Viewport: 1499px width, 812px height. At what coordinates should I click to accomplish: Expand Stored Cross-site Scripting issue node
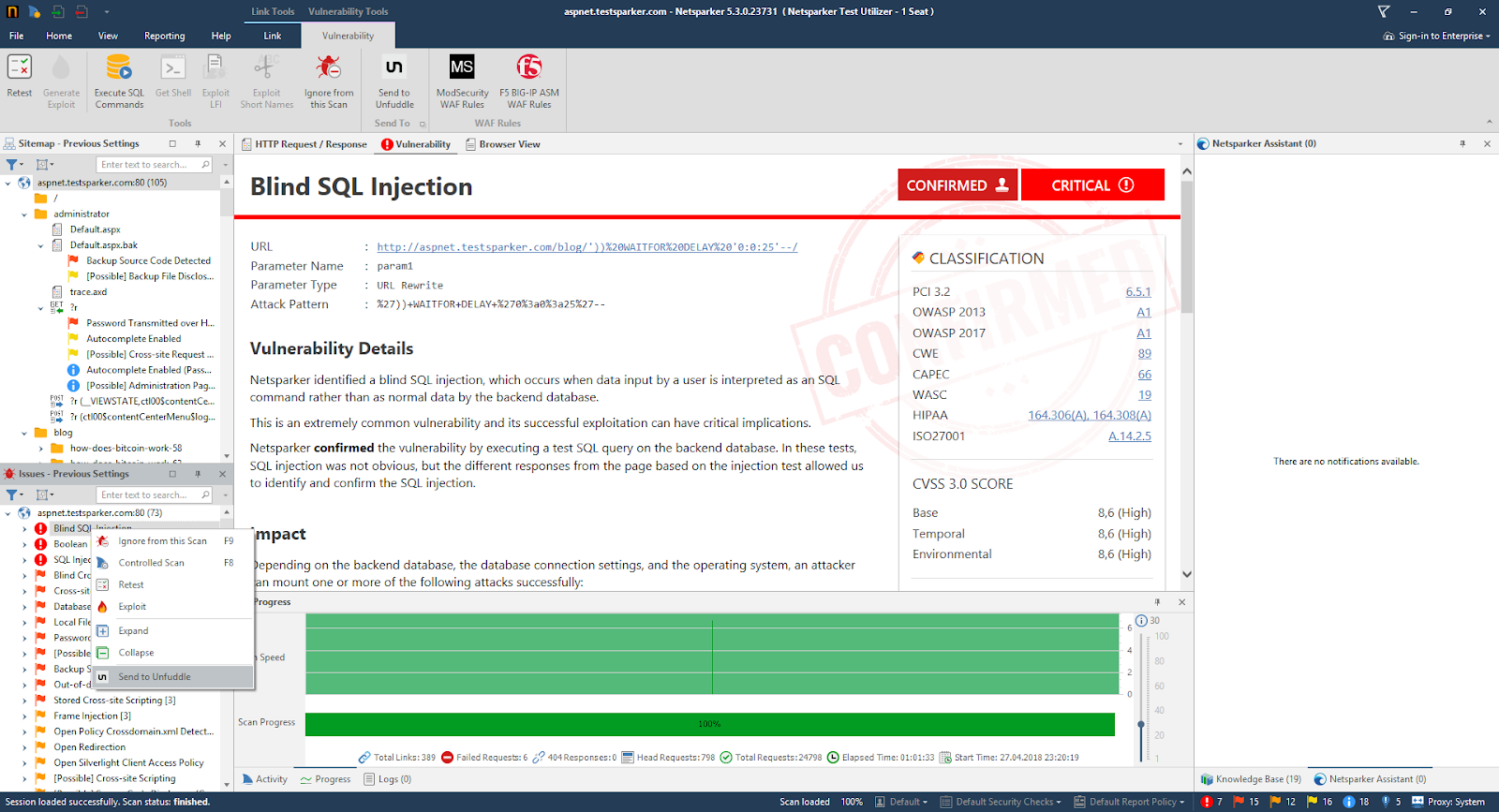[x=24, y=701]
